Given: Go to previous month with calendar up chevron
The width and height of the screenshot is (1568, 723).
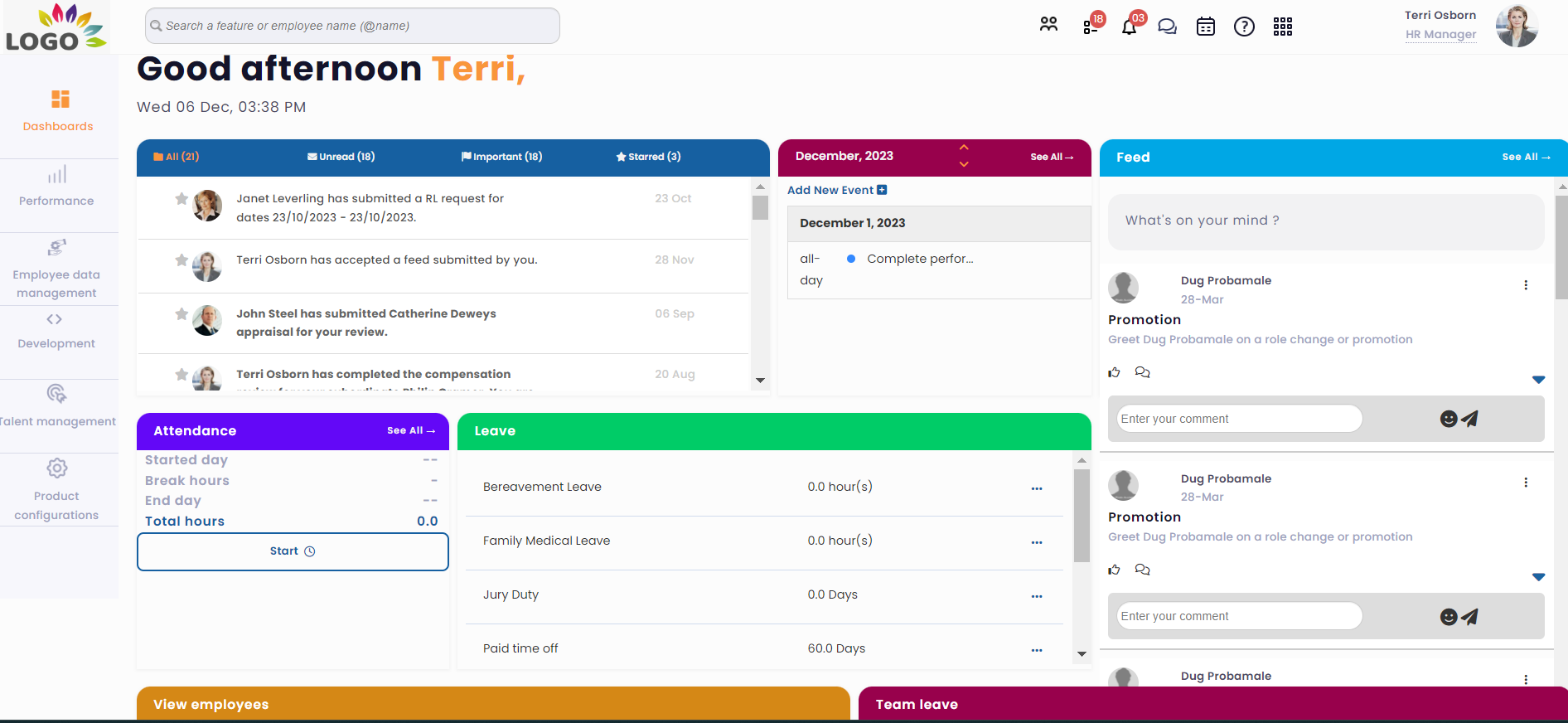Looking at the screenshot, I should (964, 147).
